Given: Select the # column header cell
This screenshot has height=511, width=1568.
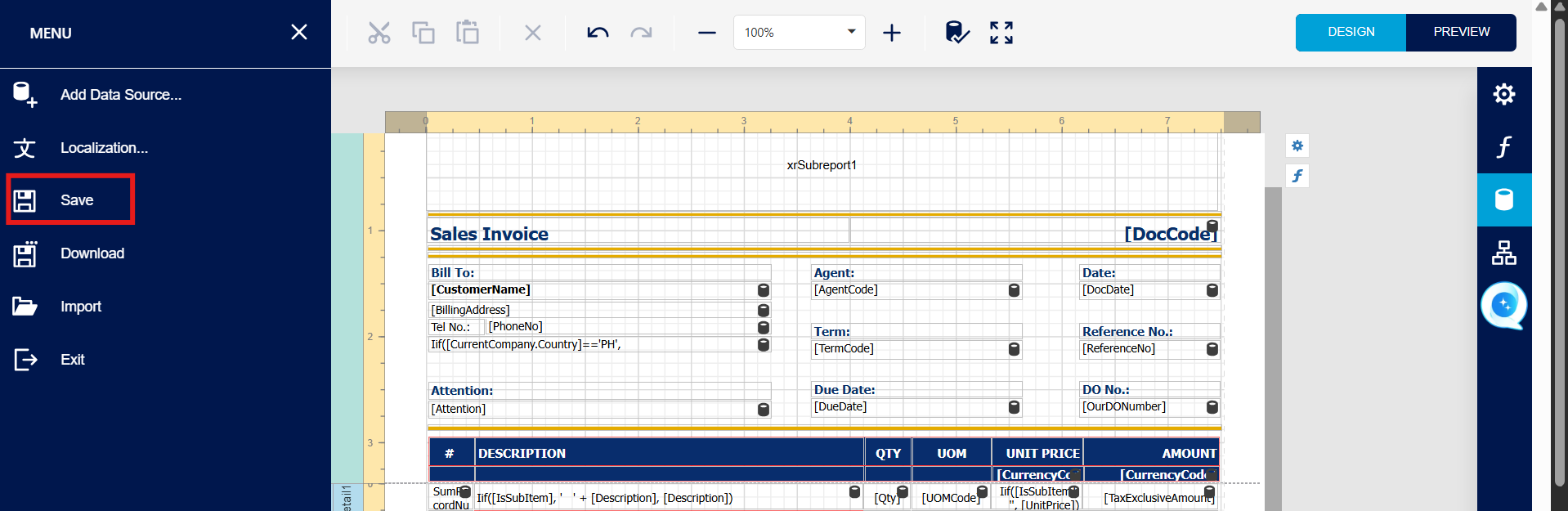Looking at the screenshot, I should click(452, 453).
